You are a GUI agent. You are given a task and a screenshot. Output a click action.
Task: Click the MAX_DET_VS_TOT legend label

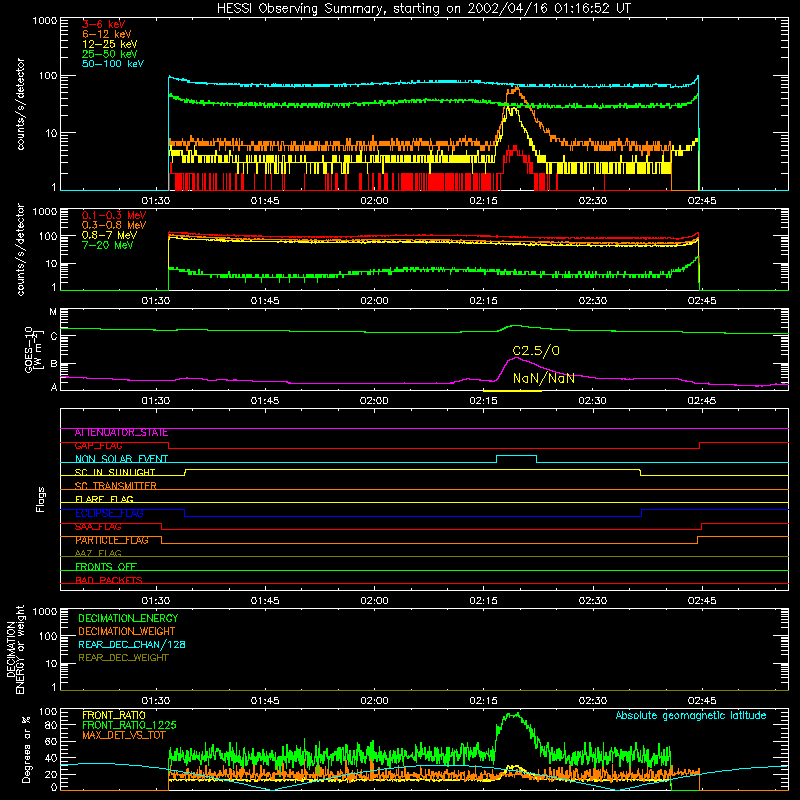pyautogui.click(x=124, y=735)
